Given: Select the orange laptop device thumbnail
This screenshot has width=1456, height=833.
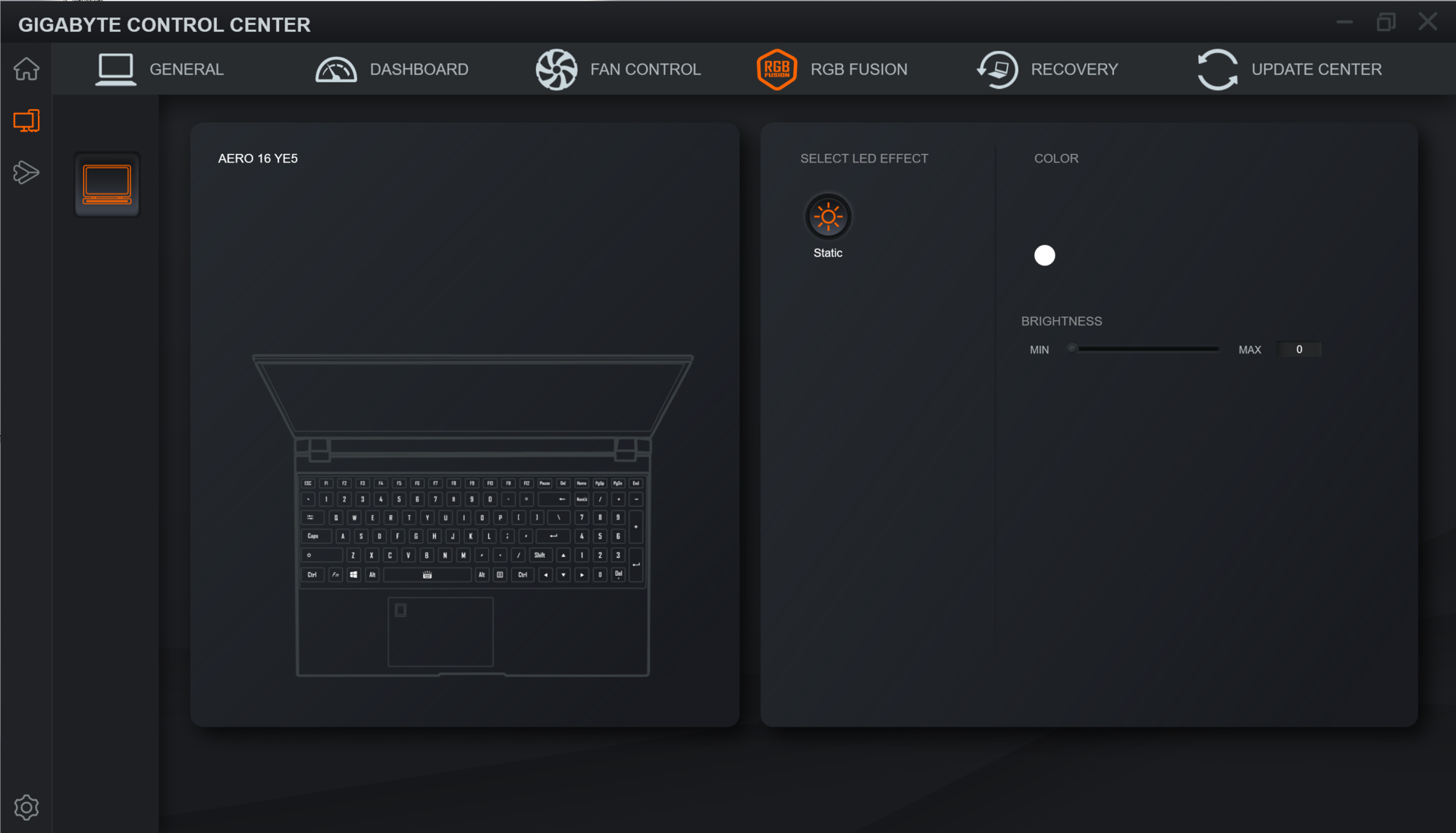Looking at the screenshot, I should click(x=107, y=184).
